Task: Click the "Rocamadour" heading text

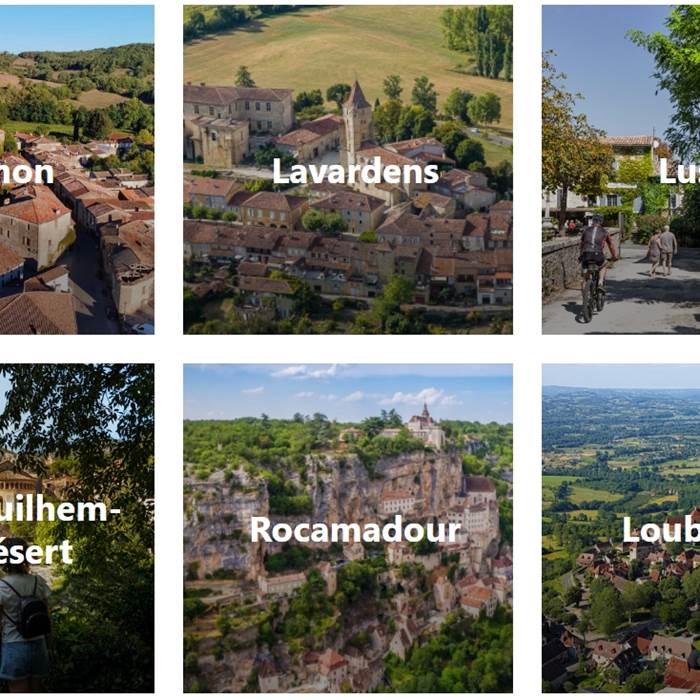Action: tap(355, 530)
